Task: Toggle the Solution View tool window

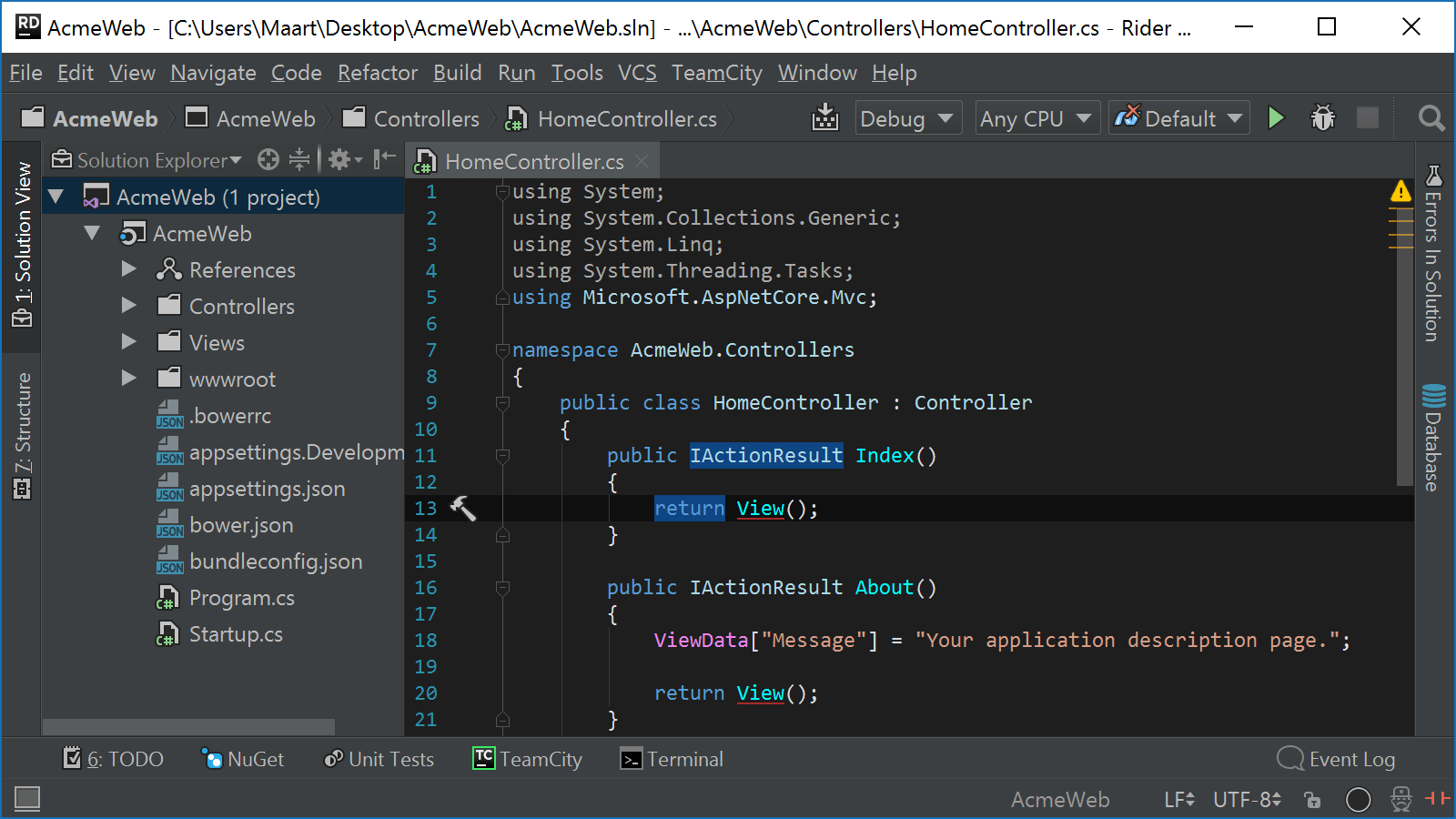Action: coord(23,245)
